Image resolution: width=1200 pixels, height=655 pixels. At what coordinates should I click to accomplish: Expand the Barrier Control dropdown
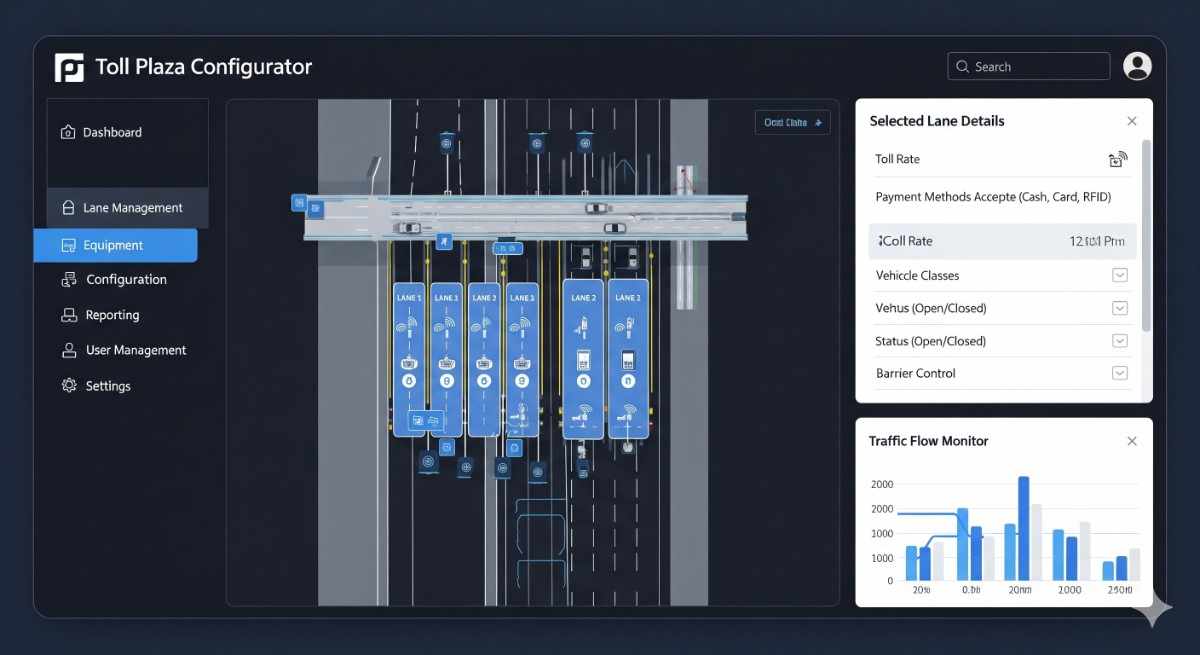tap(1120, 373)
